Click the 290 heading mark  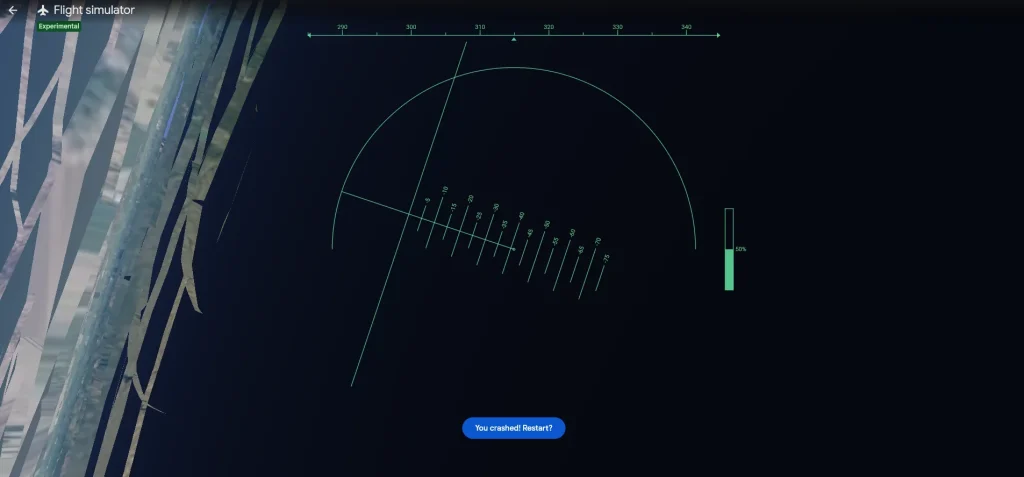[x=342, y=27]
